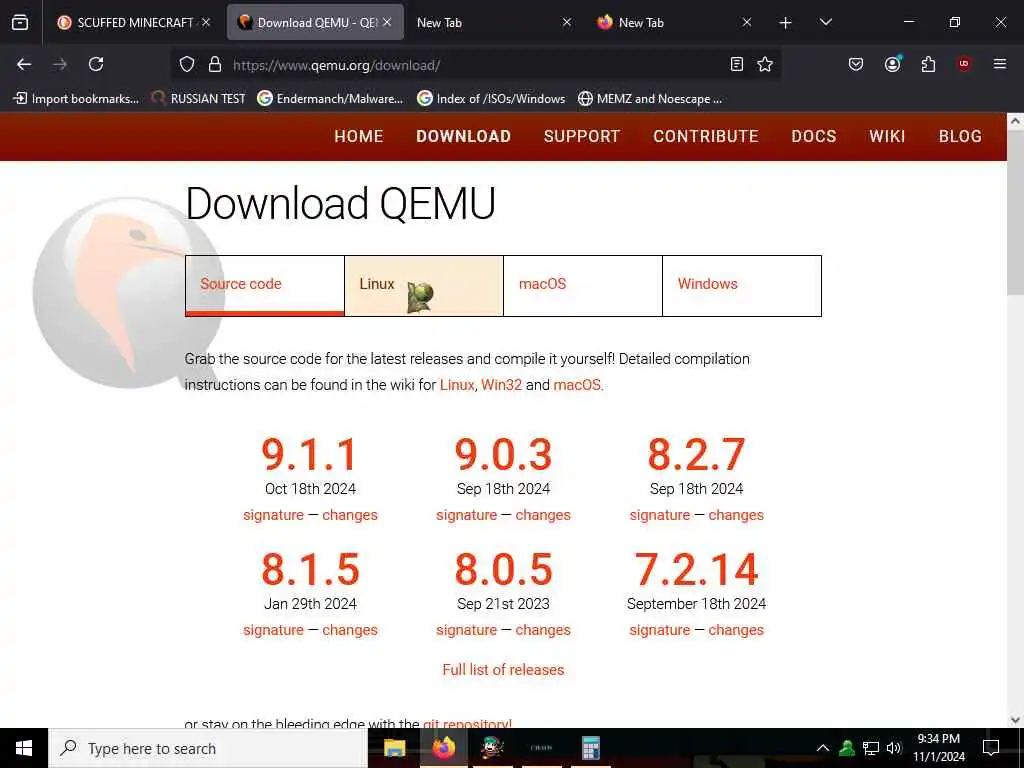
Task: Open Extensions puzzle icon
Action: coord(928,64)
